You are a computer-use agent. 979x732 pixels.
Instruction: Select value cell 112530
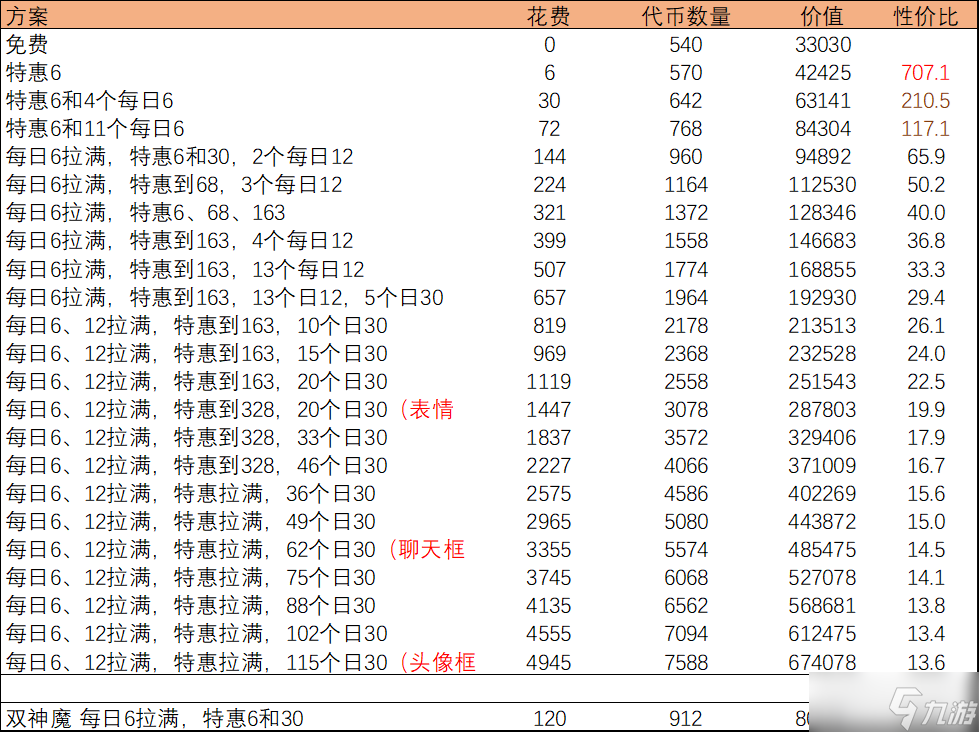click(822, 184)
